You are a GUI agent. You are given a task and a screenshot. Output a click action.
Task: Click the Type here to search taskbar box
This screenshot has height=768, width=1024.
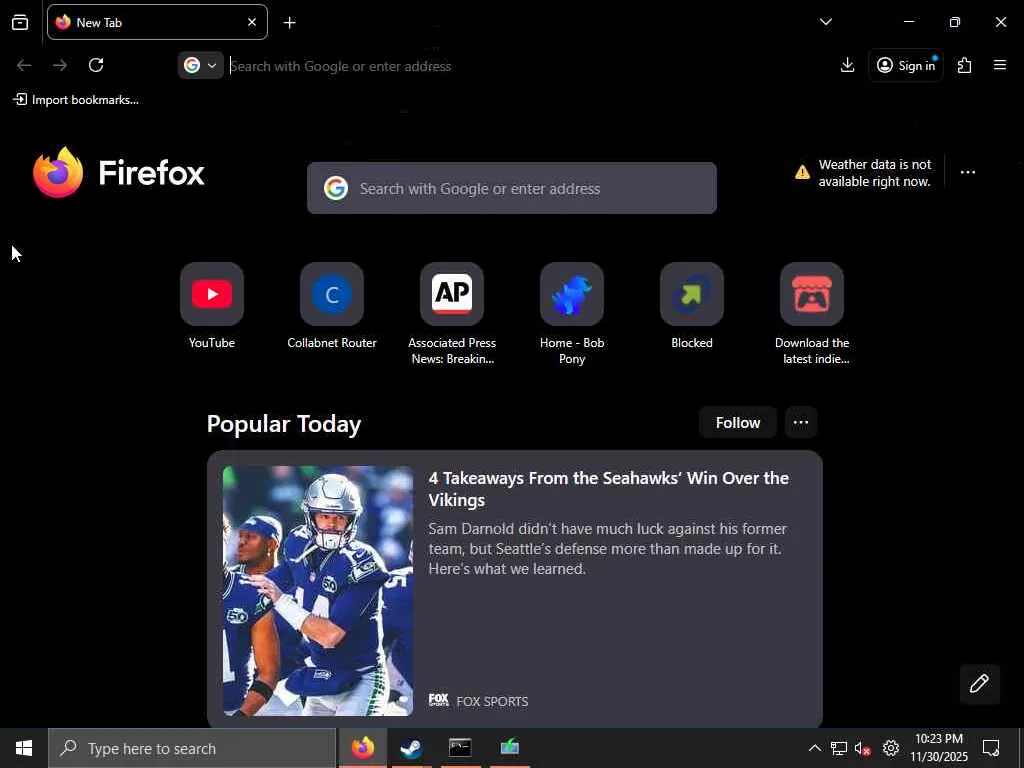tap(192, 748)
